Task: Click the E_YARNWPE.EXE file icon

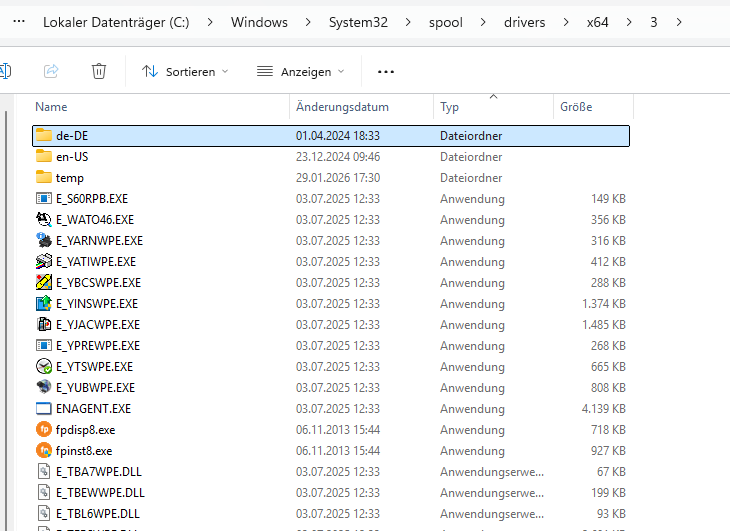Action: (x=44, y=240)
